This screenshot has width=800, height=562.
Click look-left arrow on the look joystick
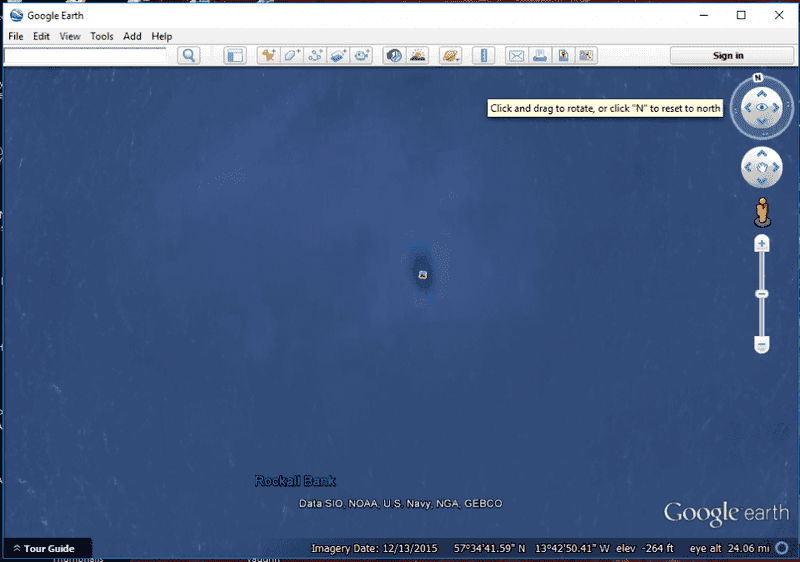748,108
